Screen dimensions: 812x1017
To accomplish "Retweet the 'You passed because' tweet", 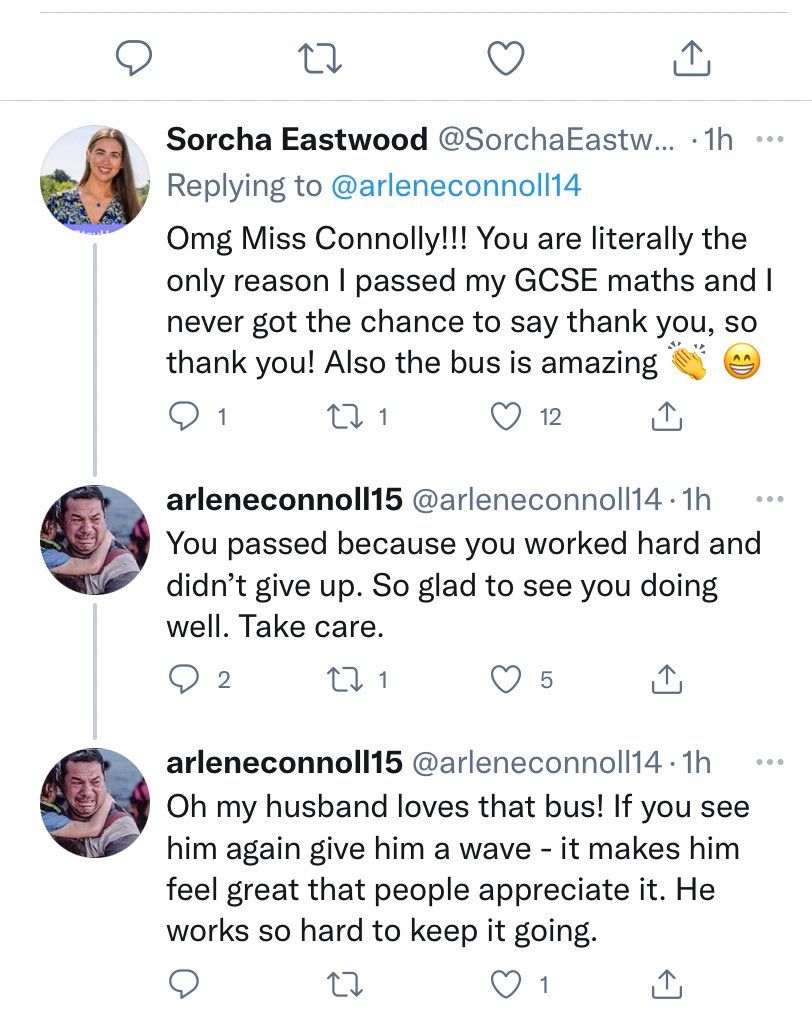I will [x=350, y=681].
